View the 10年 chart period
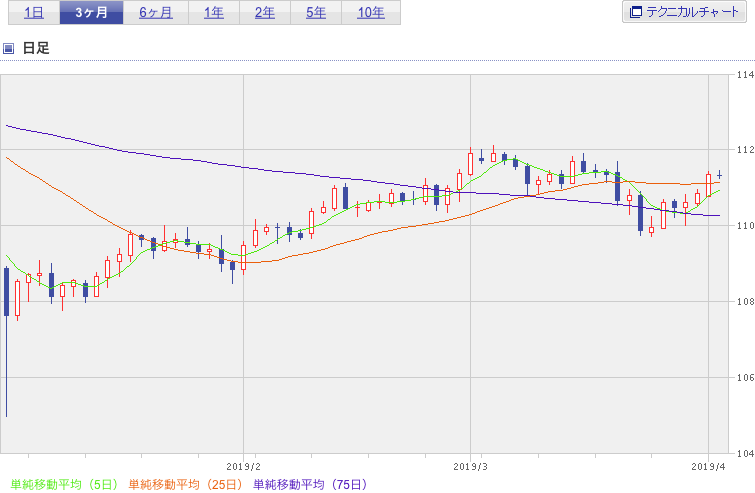 click(x=371, y=13)
